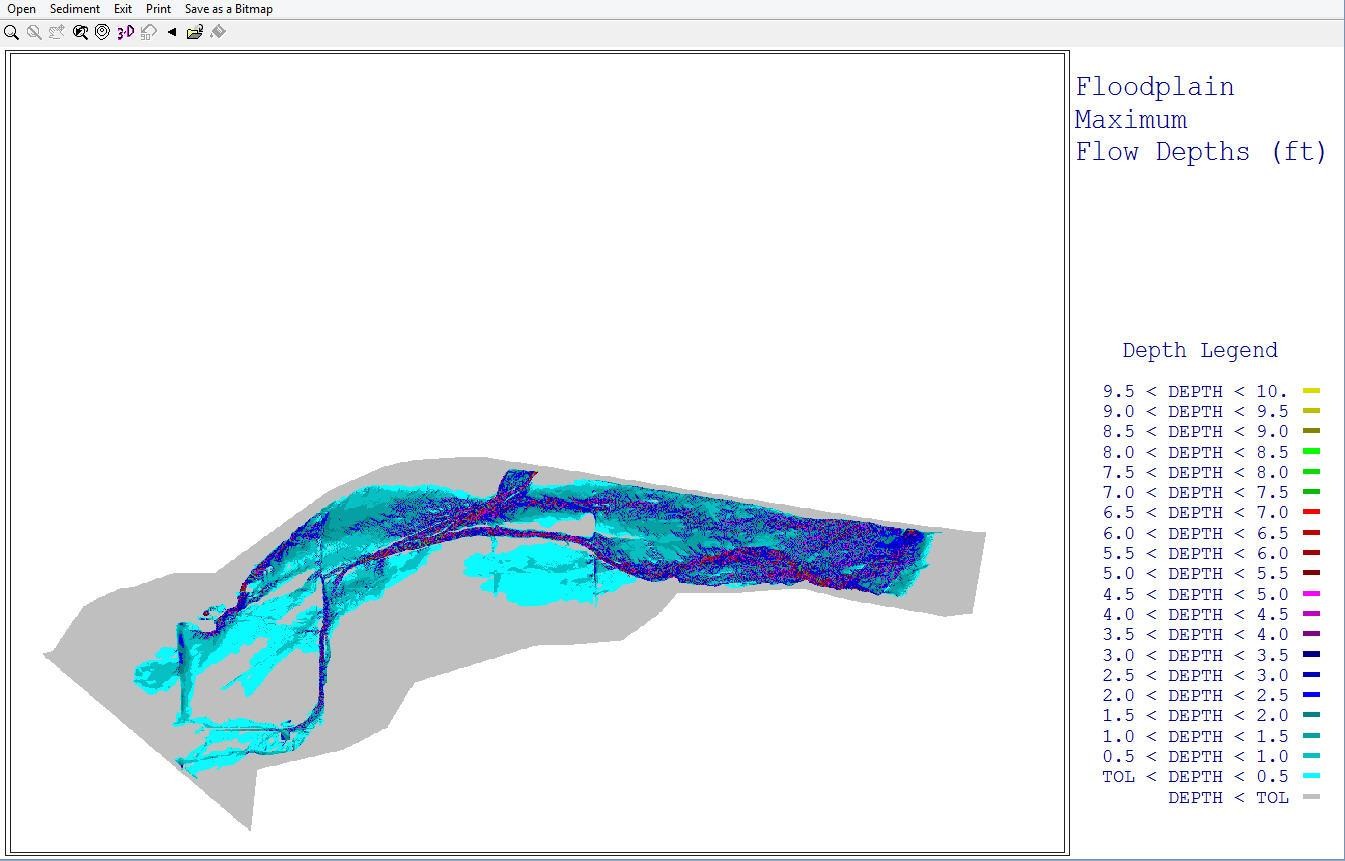Click the grayed-out pan hand icon
The height and width of the screenshot is (861, 1345).
pos(57,32)
